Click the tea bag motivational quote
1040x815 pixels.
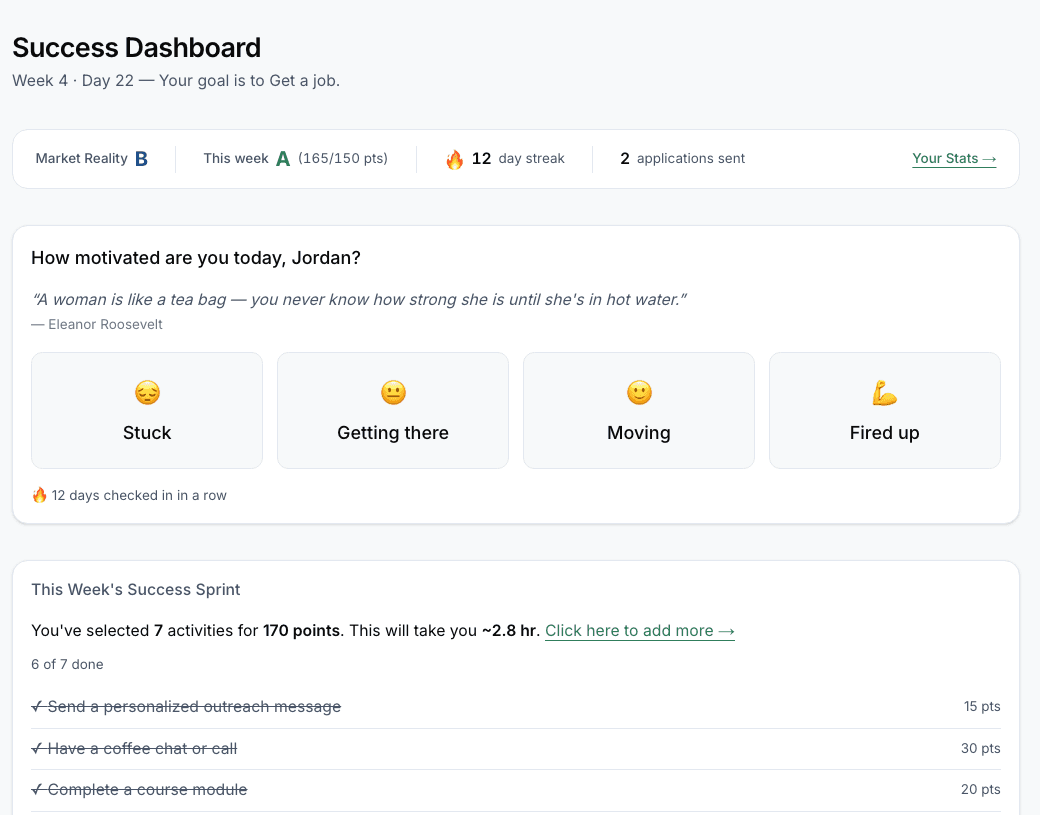point(359,300)
